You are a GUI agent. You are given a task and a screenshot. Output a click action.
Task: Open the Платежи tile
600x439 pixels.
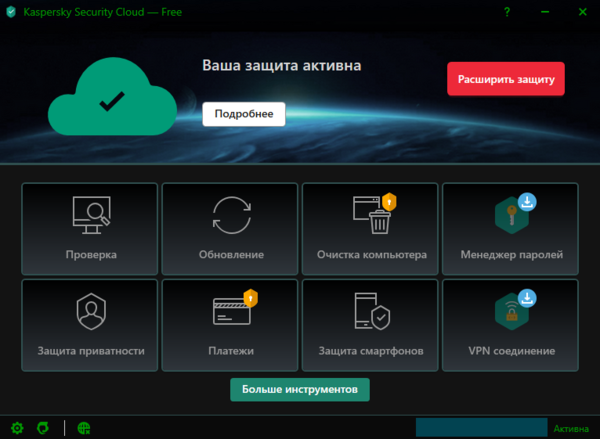pyautogui.click(x=230, y=325)
